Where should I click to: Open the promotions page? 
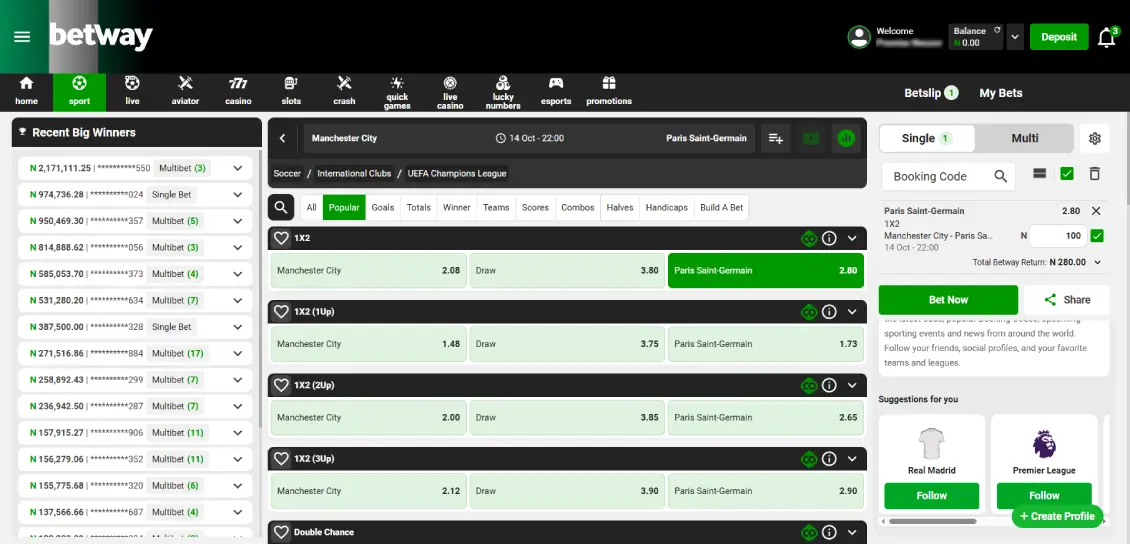click(x=609, y=92)
